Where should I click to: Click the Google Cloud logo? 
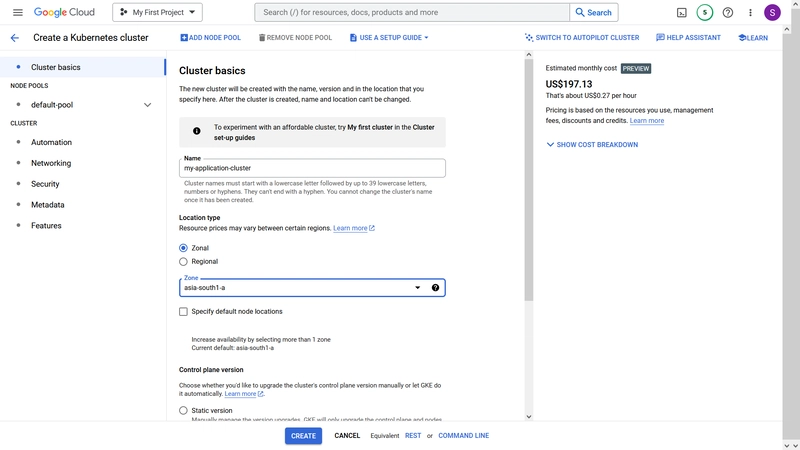[64, 12]
